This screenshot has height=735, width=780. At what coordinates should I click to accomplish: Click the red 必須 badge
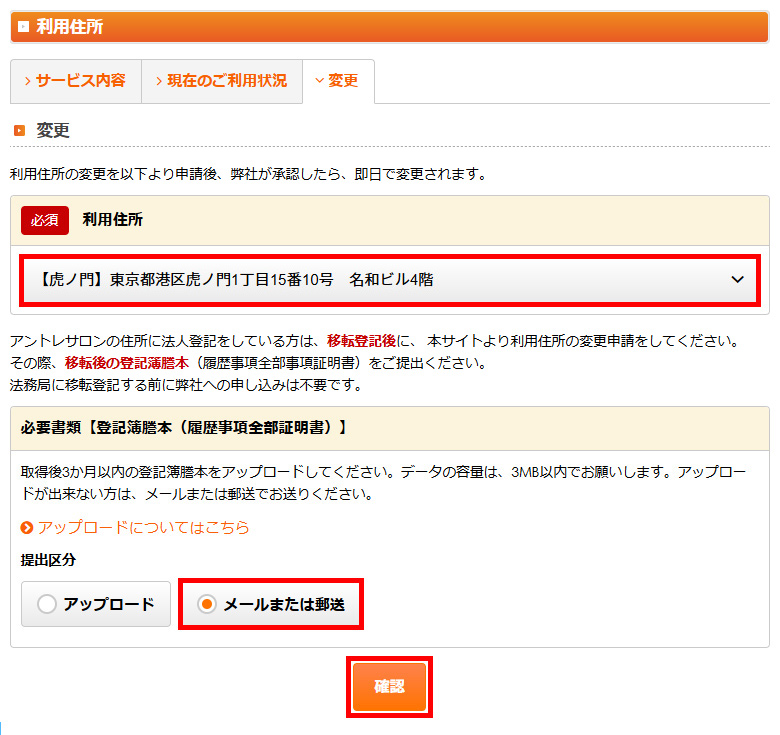pos(45,220)
